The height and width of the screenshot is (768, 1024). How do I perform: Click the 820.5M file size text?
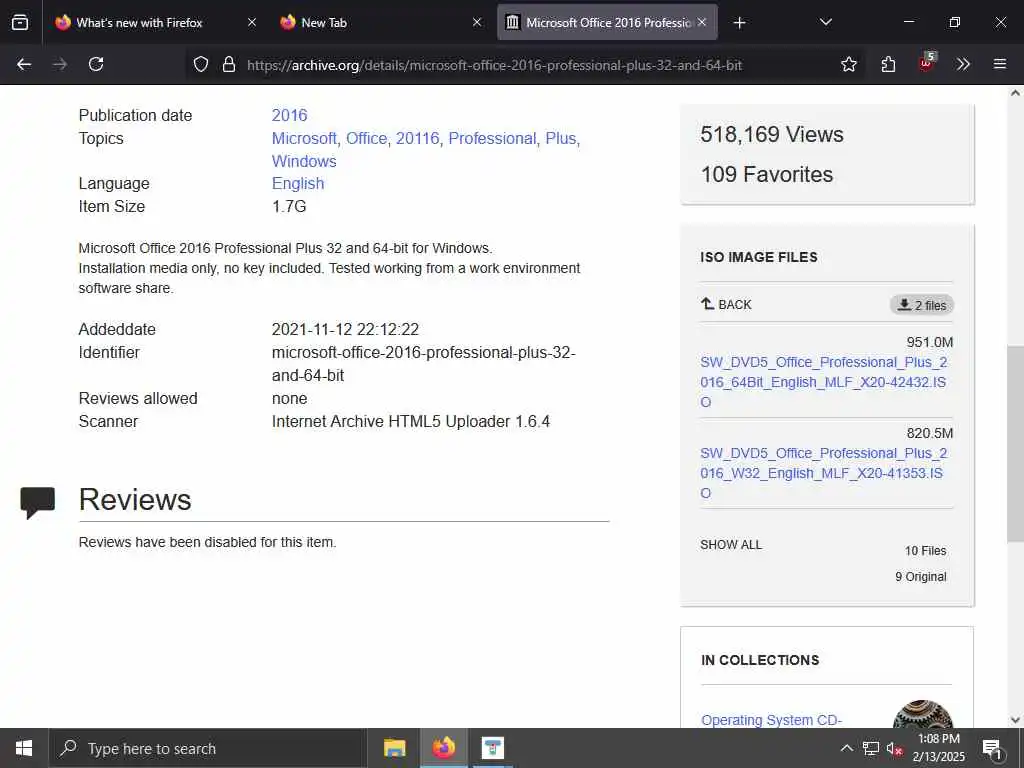(929, 433)
